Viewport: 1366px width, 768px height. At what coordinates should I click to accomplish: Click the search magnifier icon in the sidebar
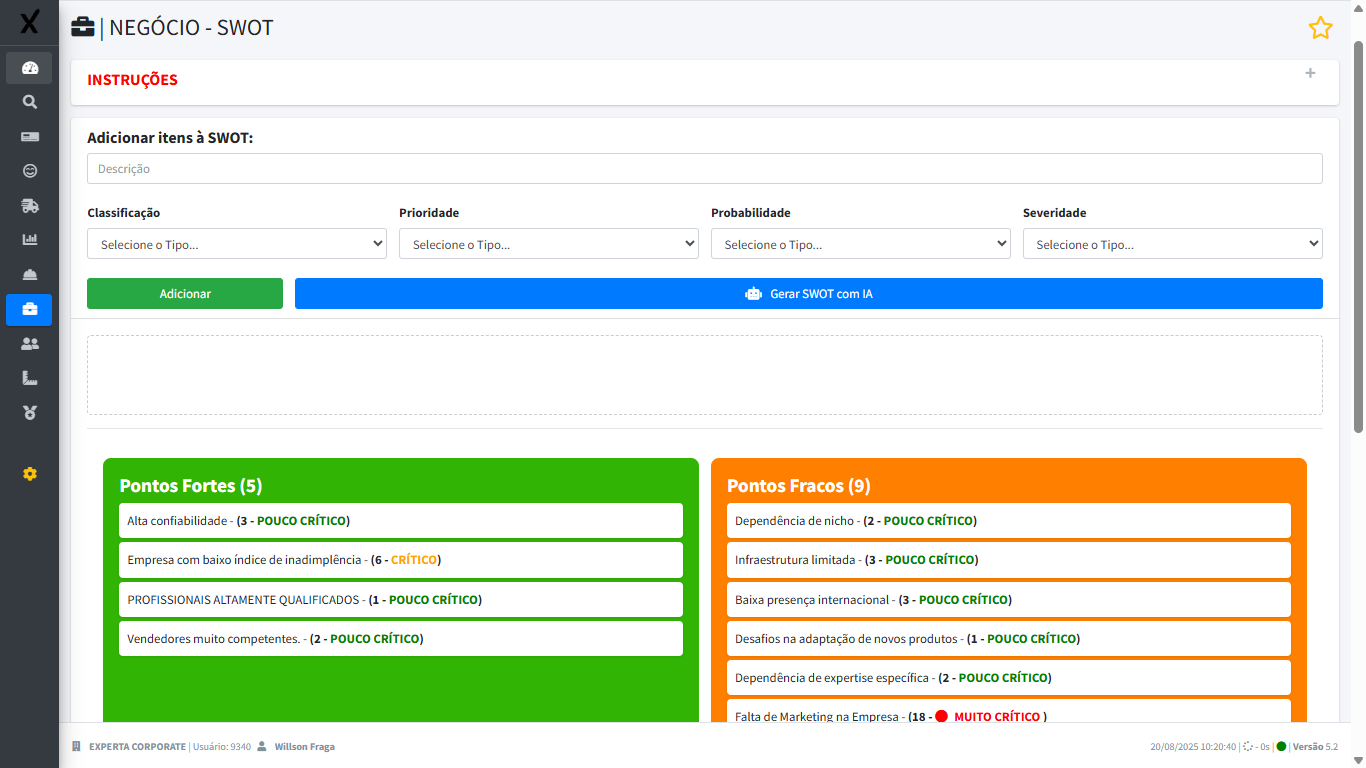pyautogui.click(x=28, y=101)
